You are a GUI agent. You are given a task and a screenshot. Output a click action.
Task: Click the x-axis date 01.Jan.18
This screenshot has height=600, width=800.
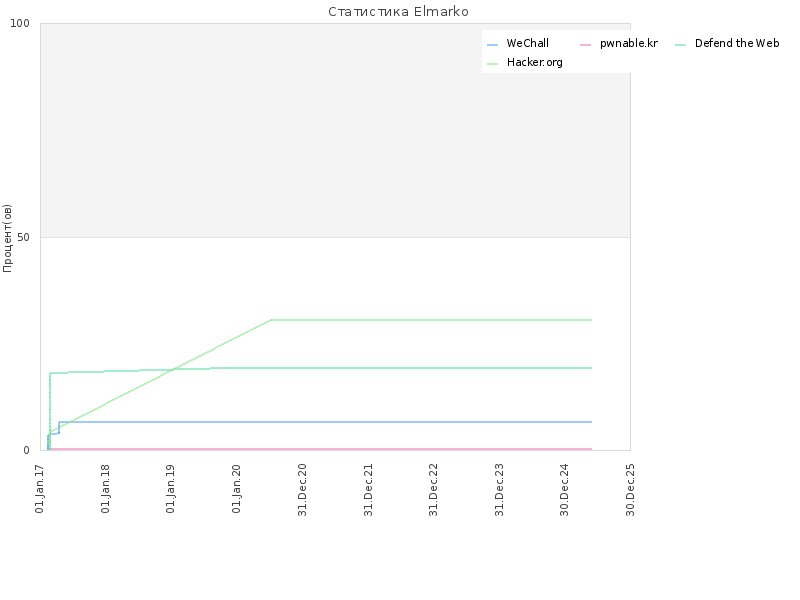(x=105, y=488)
